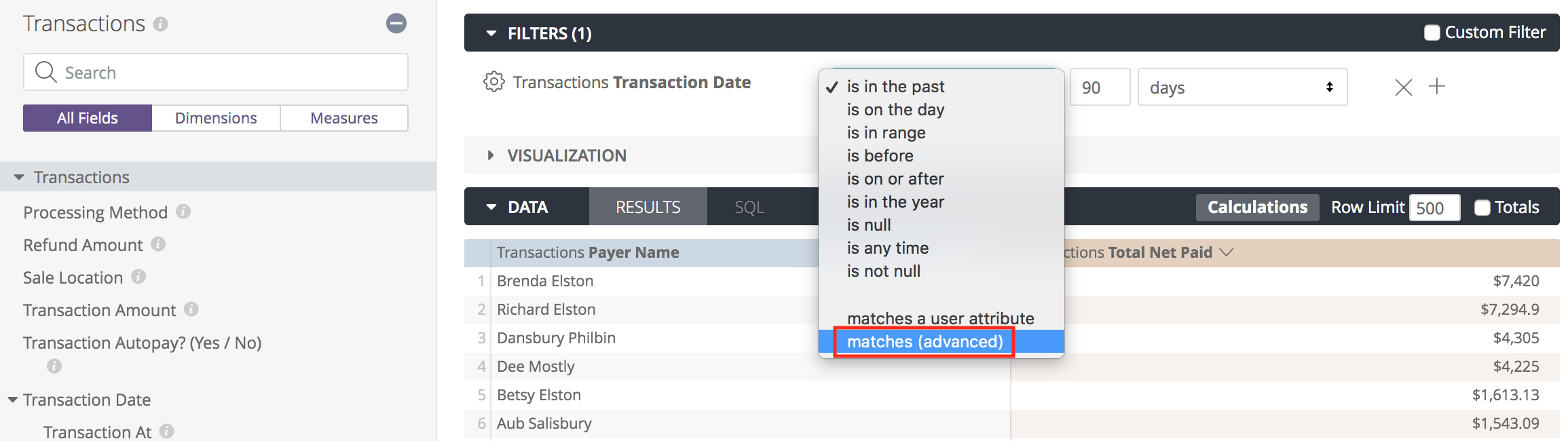Click the gear icon beside Transaction Date filter

pos(493,82)
